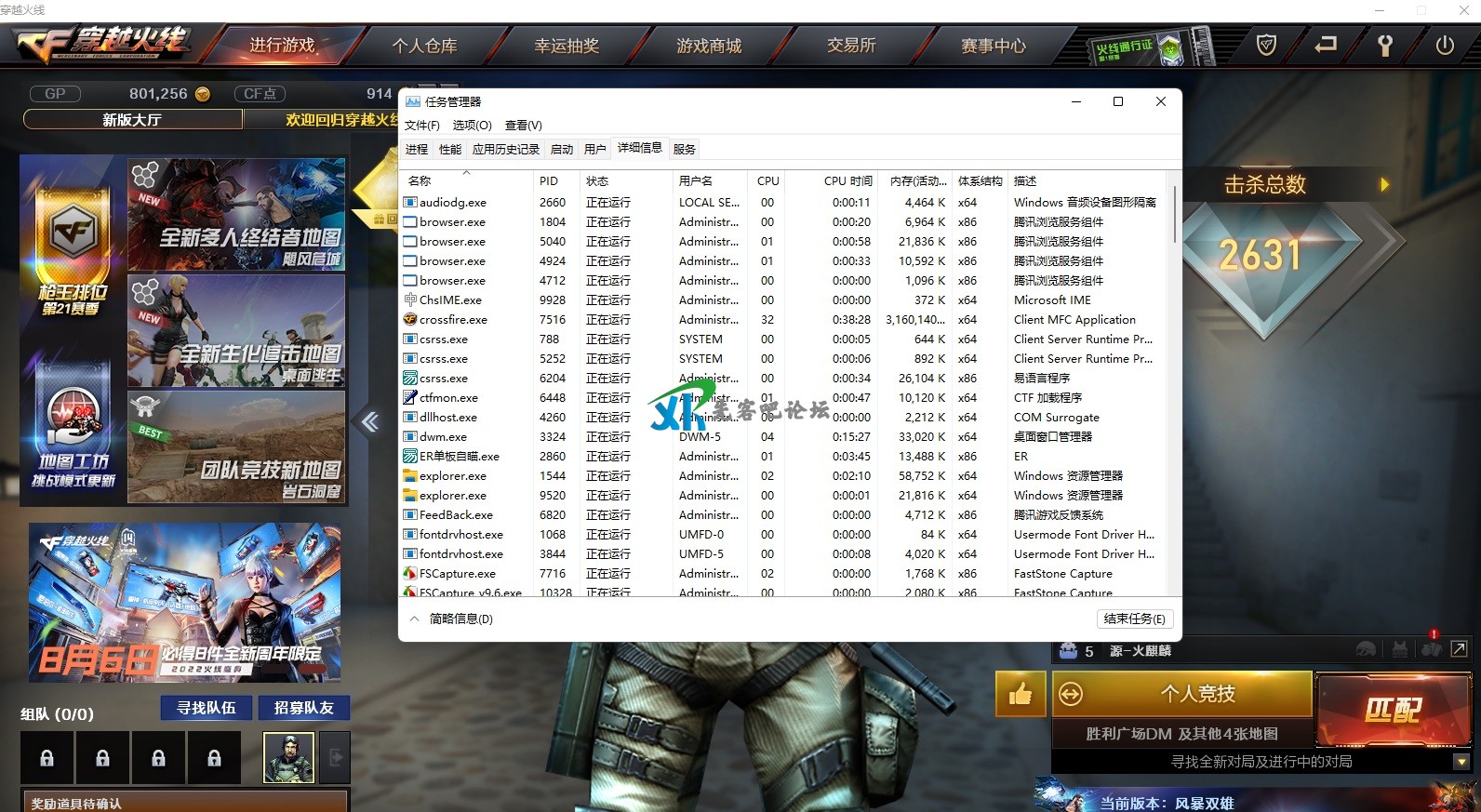Image resolution: width=1481 pixels, height=812 pixels.
Task: Open the 游戏商城 navigation tab
Action: click(709, 46)
